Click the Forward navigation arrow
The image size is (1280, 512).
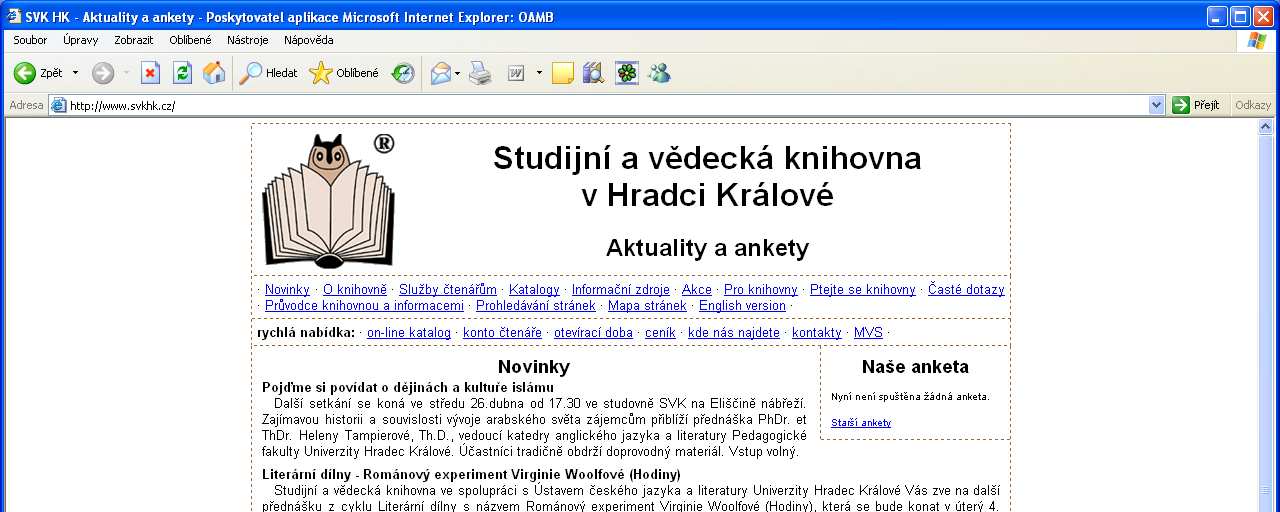point(103,73)
